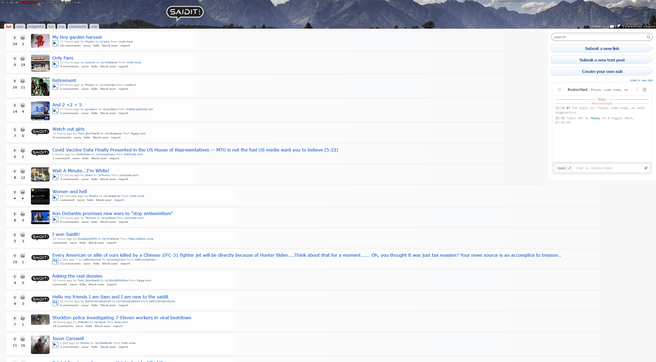Vote insightful on the Covid Vaccine Data post
Viewport: 656px width, 362px height.
tap(15, 151)
